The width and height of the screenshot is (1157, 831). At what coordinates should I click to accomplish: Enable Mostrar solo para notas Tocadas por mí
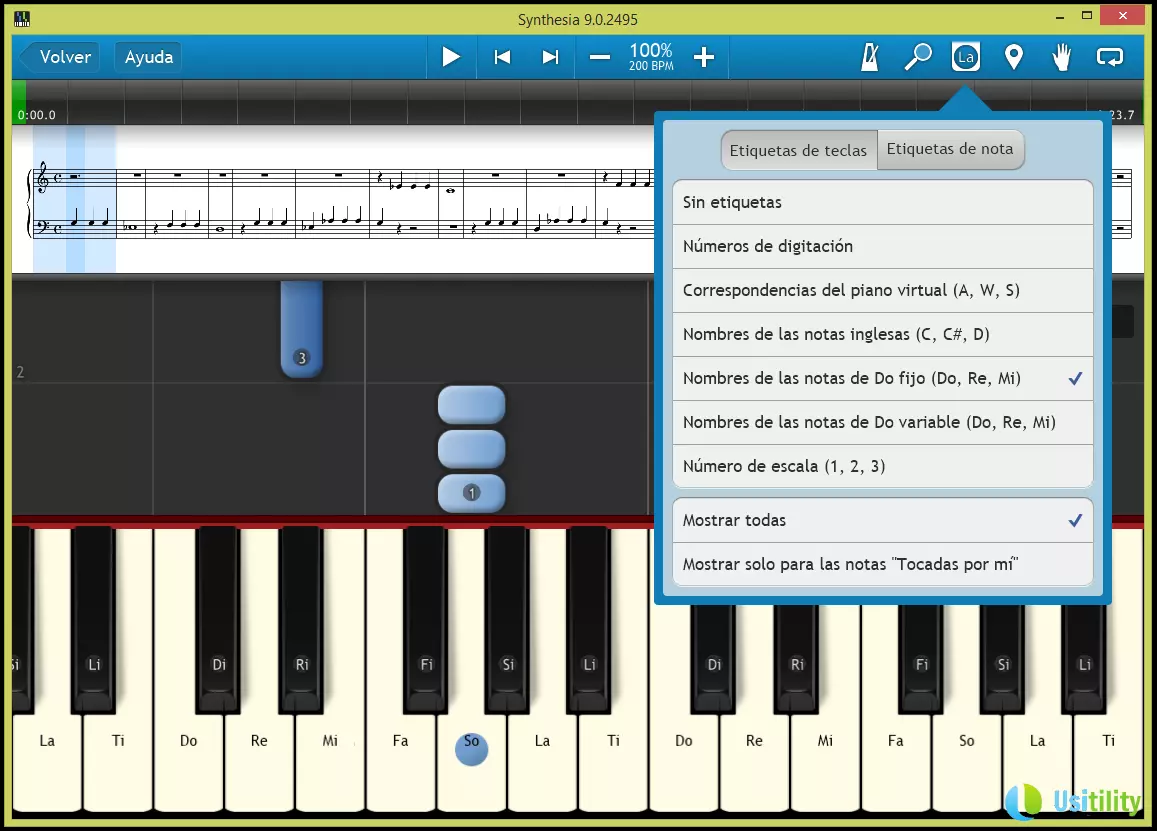coord(882,564)
